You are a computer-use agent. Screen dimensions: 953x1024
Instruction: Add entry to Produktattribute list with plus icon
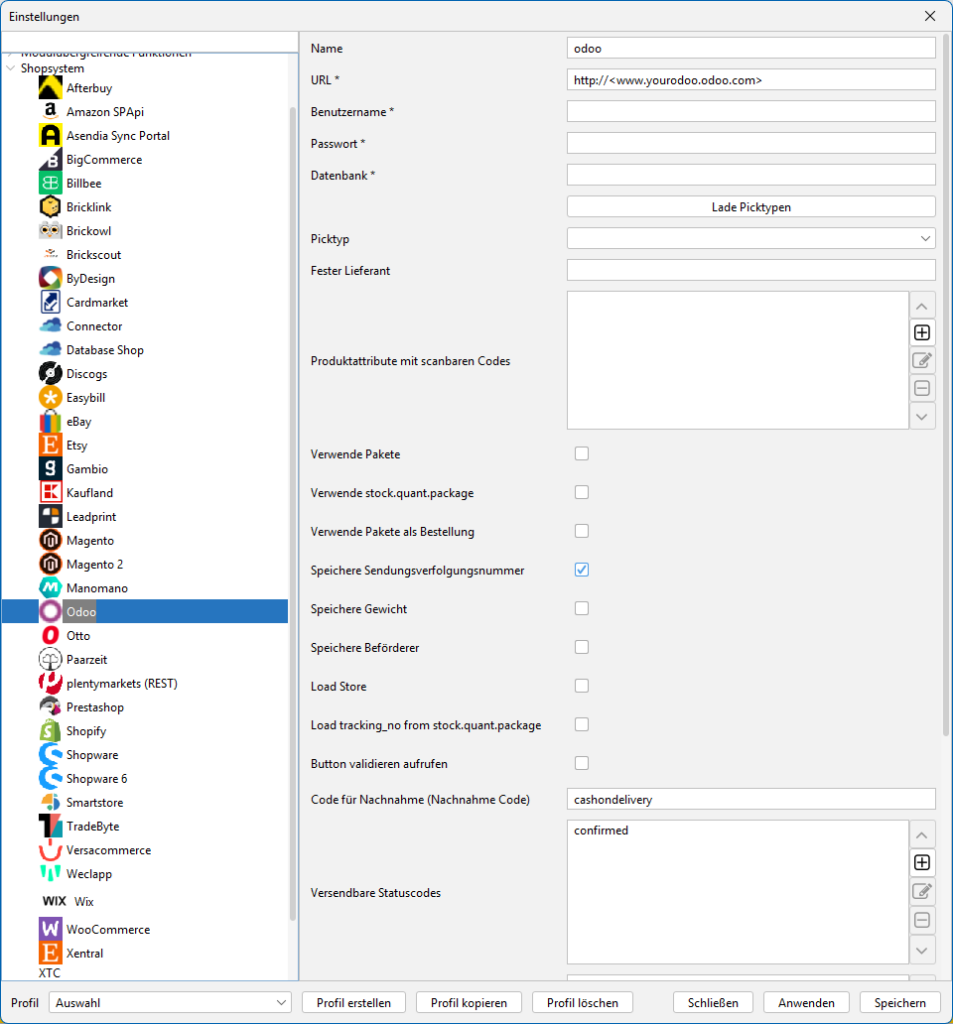tap(922, 333)
